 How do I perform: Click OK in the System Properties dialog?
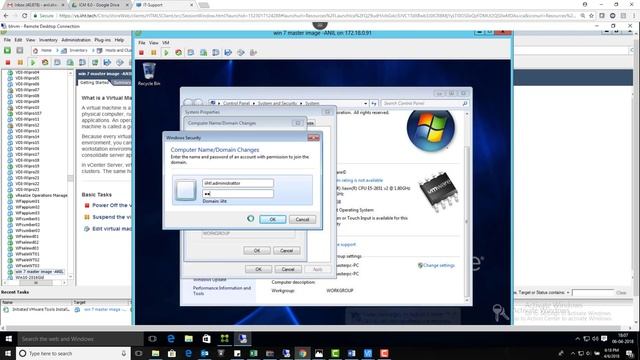point(258,269)
